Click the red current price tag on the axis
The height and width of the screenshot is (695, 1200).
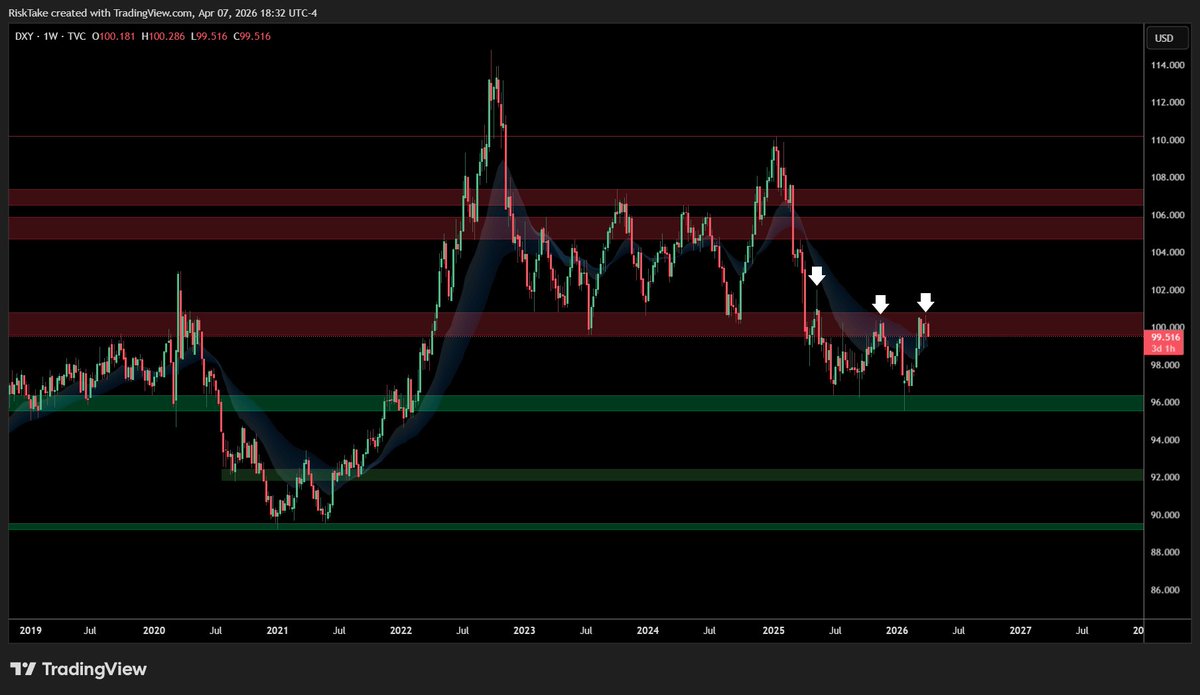[x=1164, y=343]
